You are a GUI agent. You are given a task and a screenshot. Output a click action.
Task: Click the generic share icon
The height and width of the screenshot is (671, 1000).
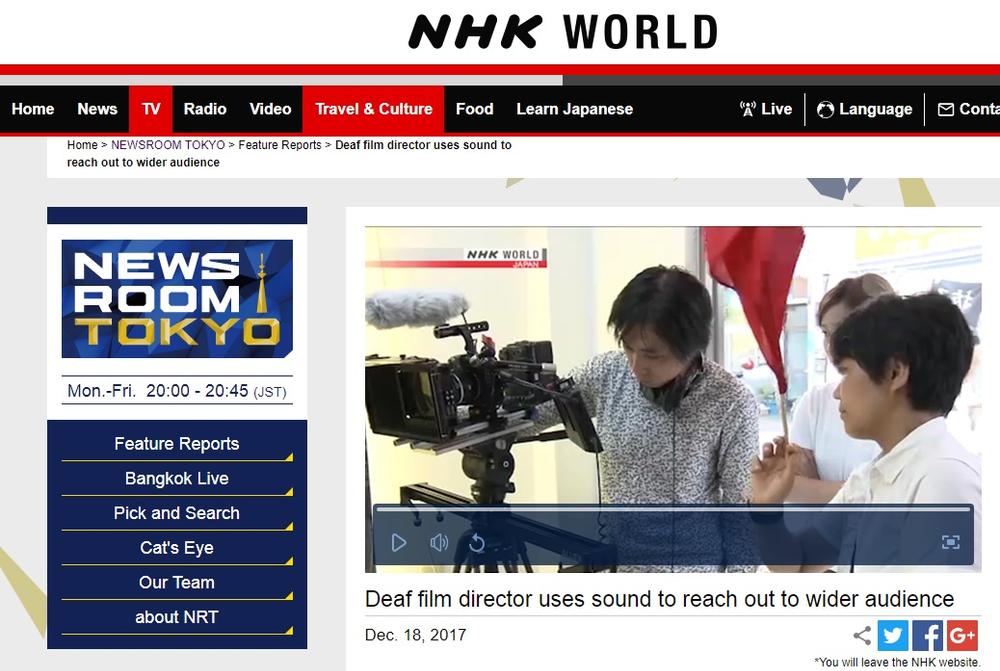tap(862, 635)
